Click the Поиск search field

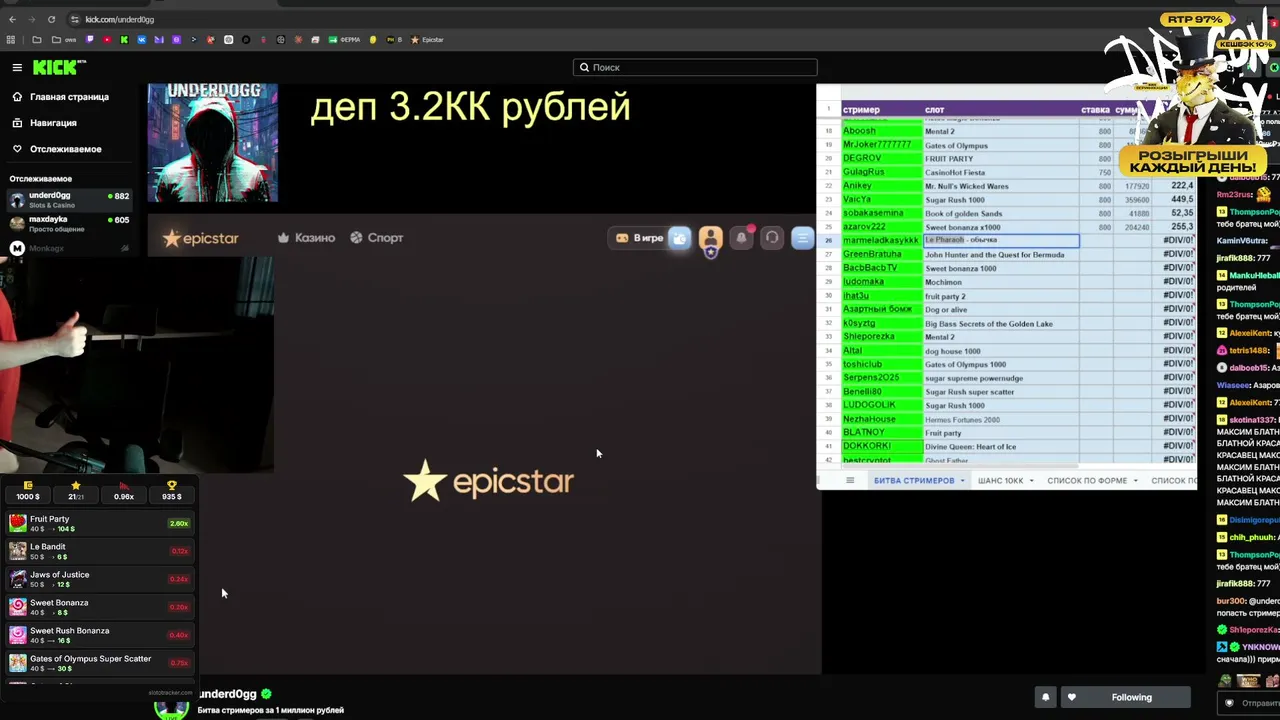click(x=695, y=67)
